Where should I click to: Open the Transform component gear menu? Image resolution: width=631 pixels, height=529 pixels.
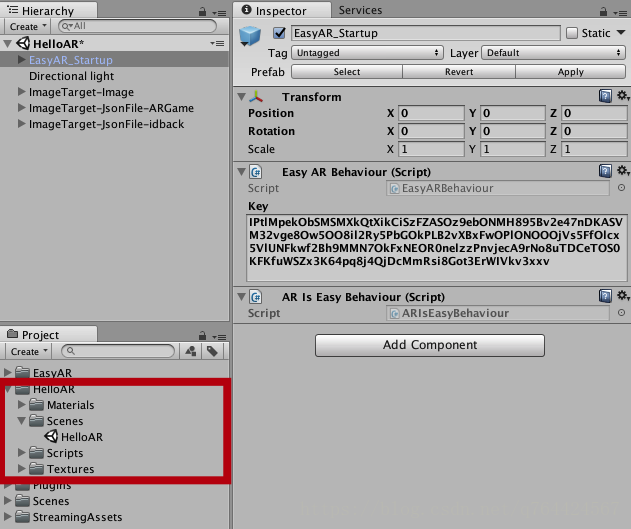(623, 96)
